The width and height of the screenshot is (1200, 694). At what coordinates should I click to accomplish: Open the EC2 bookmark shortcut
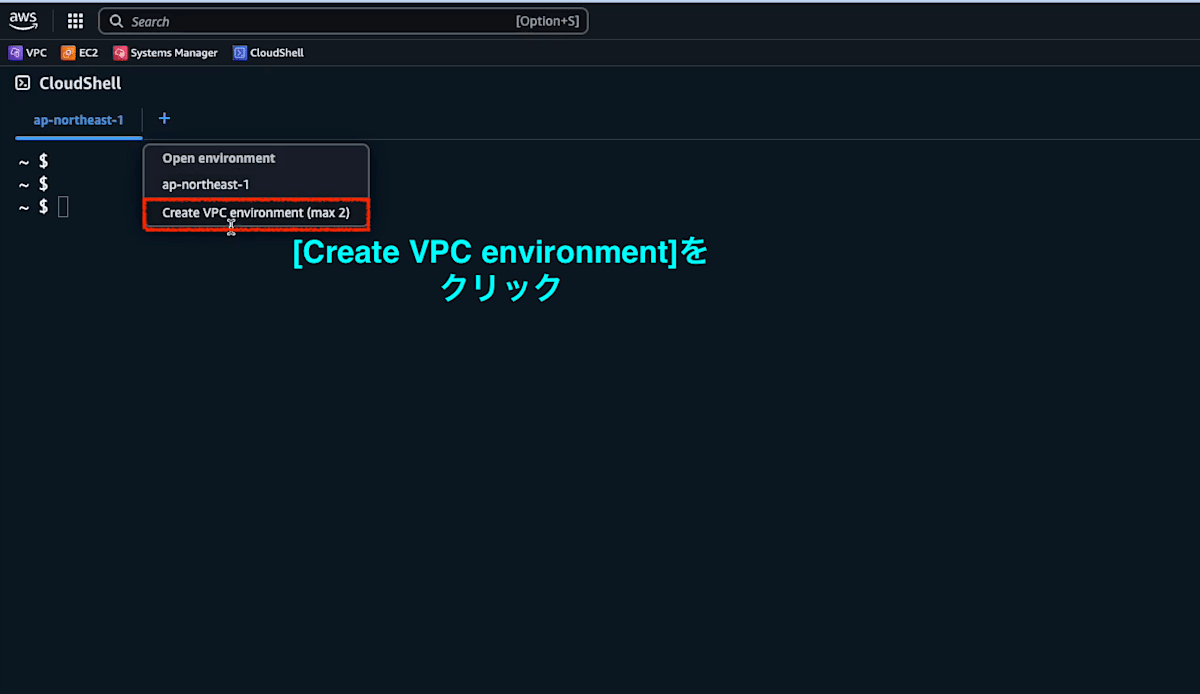(x=80, y=53)
